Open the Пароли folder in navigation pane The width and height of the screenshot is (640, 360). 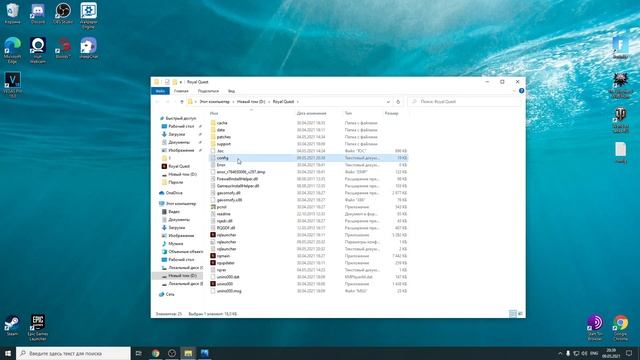(x=176, y=182)
